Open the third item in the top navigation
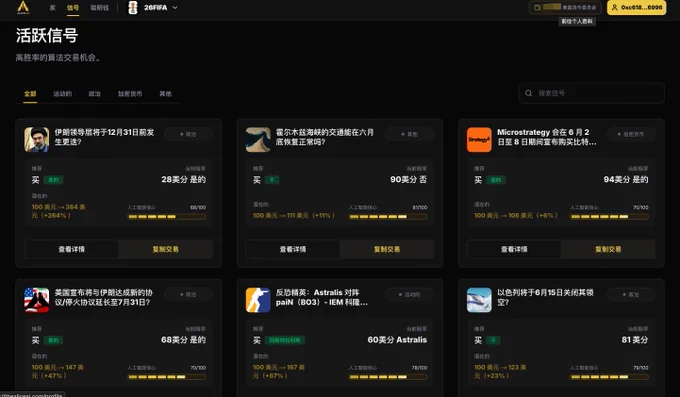Image resolution: width=680 pixels, height=397 pixels. pos(100,8)
